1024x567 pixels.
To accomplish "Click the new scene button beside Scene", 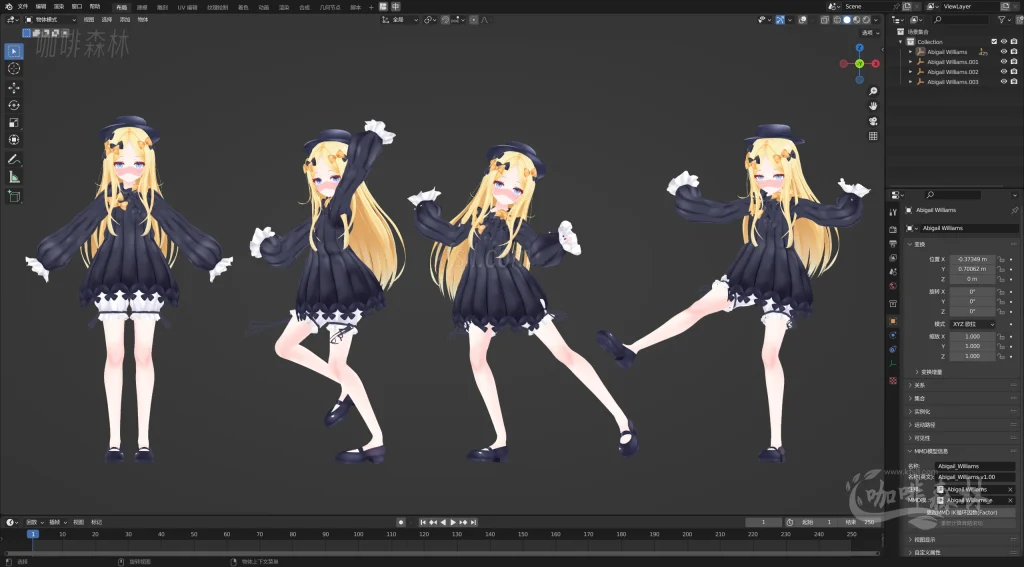I will (907, 6).
